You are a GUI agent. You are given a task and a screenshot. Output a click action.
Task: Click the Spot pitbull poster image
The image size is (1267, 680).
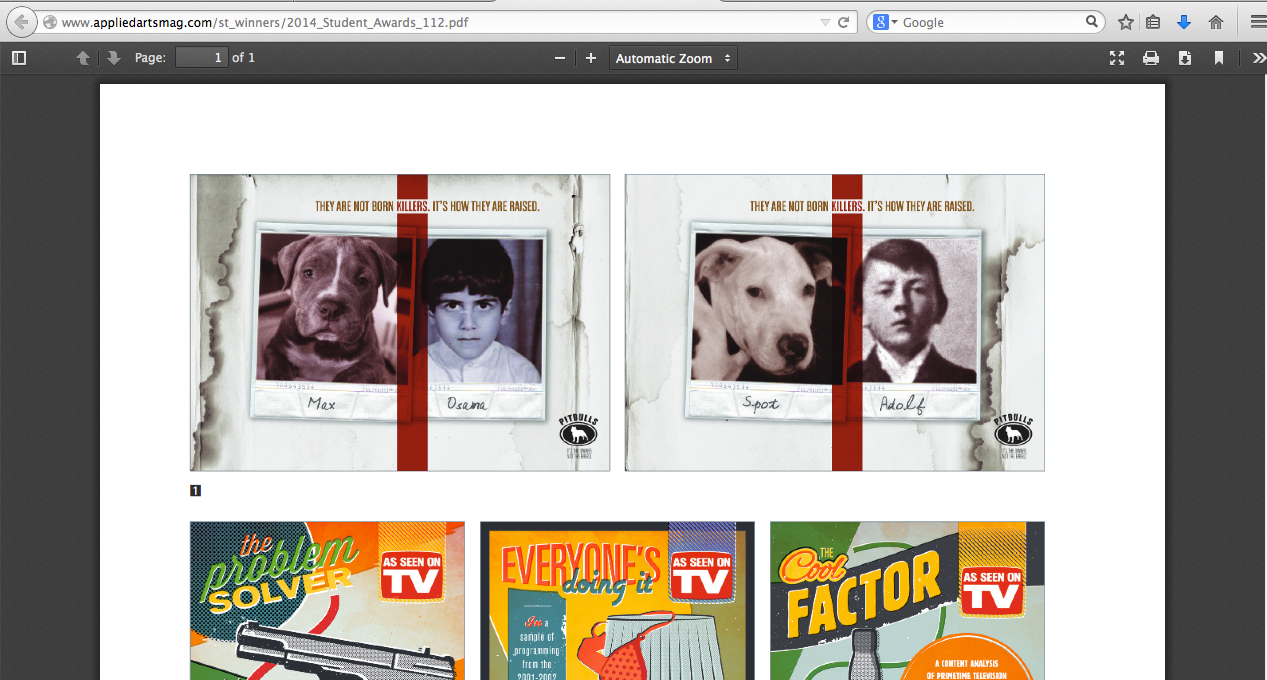tap(835, 323)
